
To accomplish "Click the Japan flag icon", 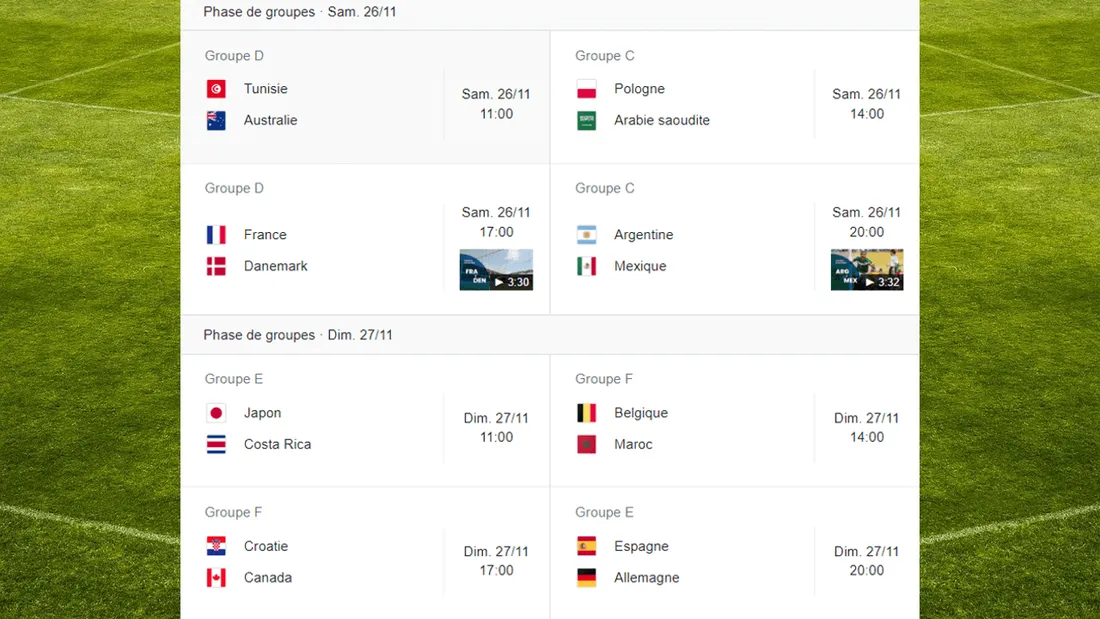I will tap(216, 413).
